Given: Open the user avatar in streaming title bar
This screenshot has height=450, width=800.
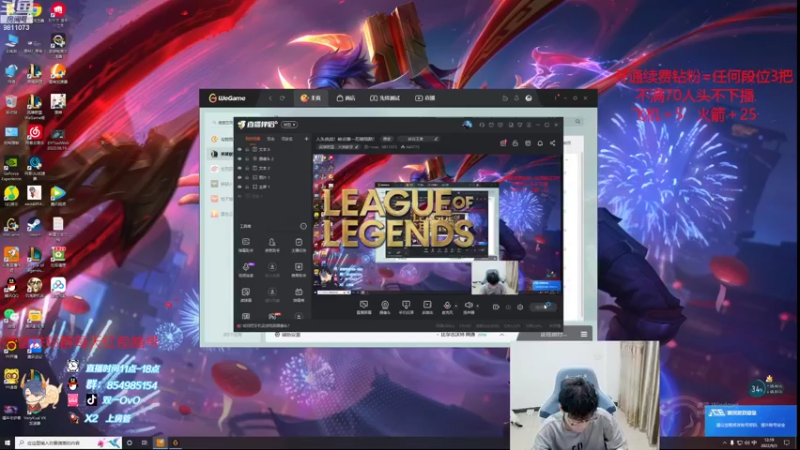Looking at the screenshot, I should (x=467, y=124).
